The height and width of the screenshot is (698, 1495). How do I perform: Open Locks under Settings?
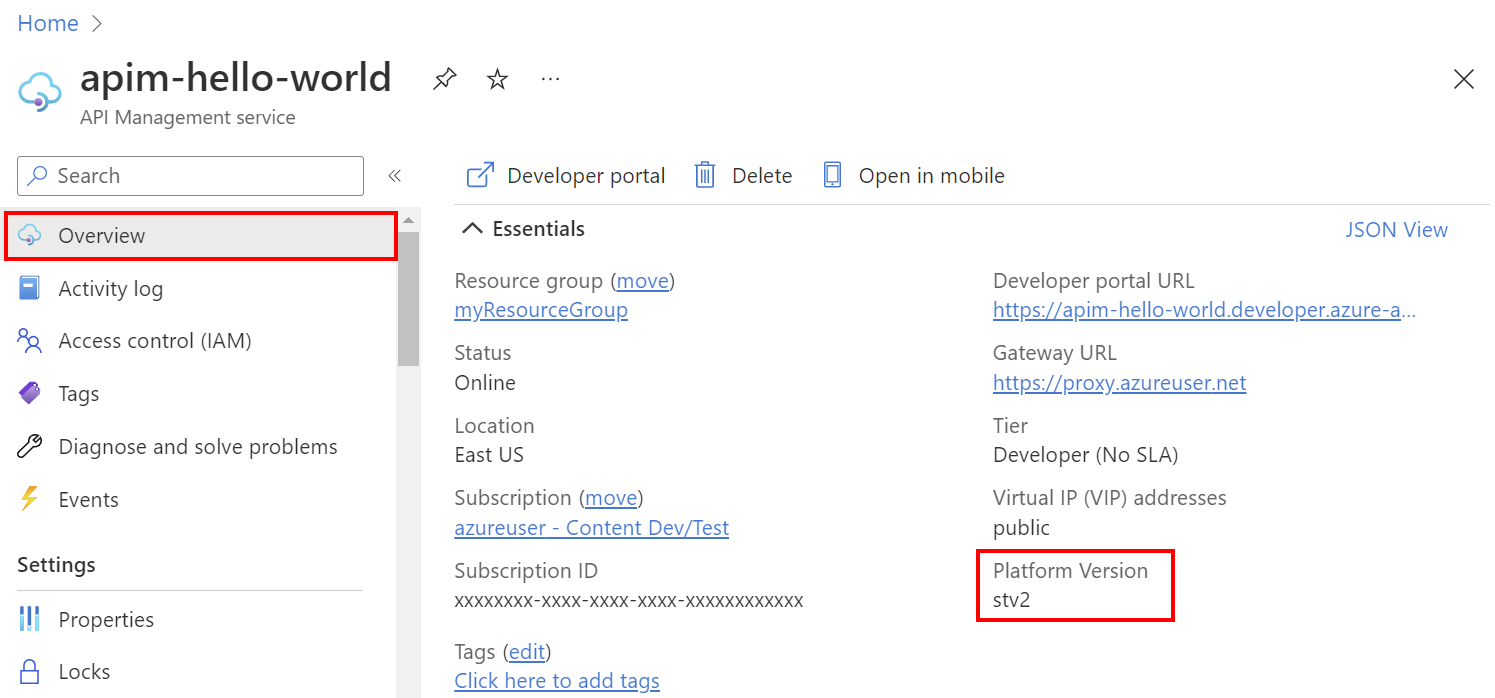pos(85,671)
